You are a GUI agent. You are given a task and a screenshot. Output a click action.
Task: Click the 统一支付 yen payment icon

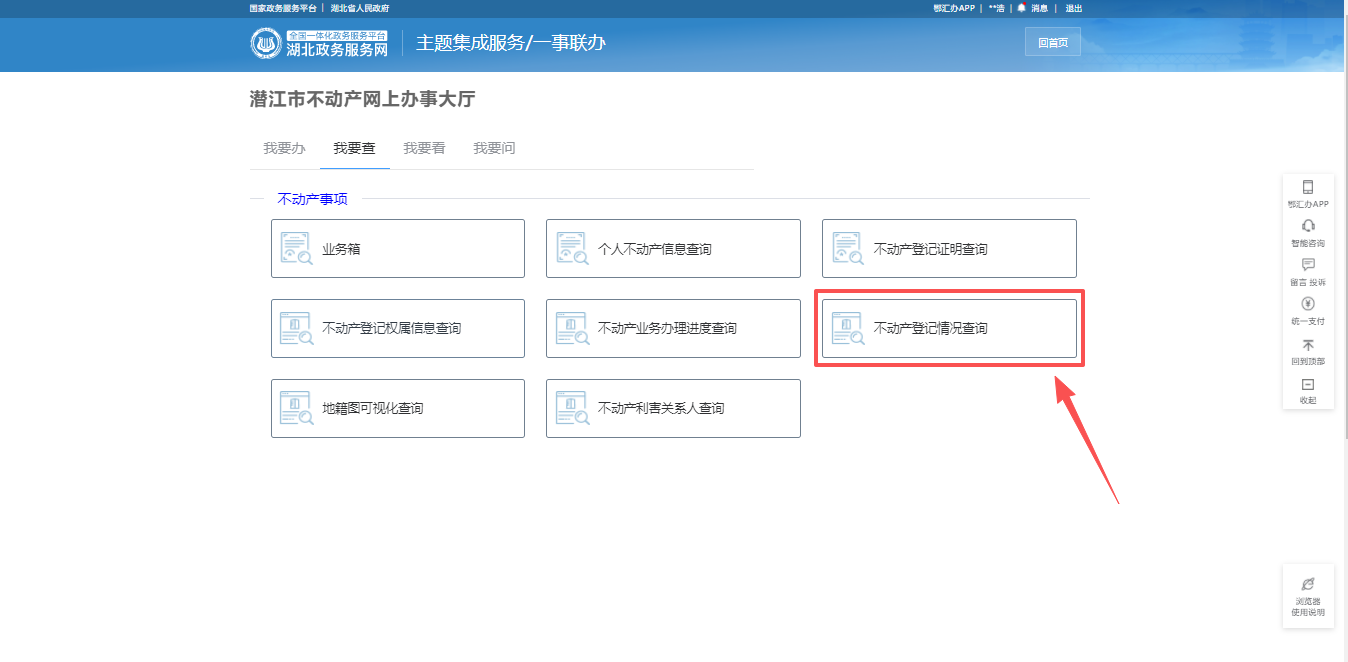pos(1308,305)
